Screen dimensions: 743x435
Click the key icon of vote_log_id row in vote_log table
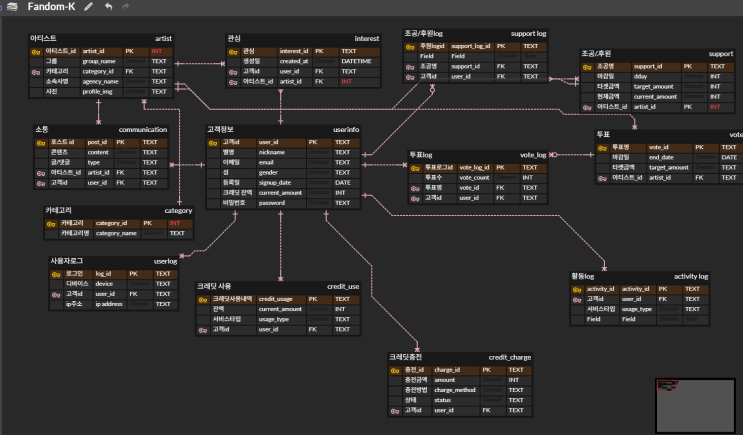coord(415,168)
